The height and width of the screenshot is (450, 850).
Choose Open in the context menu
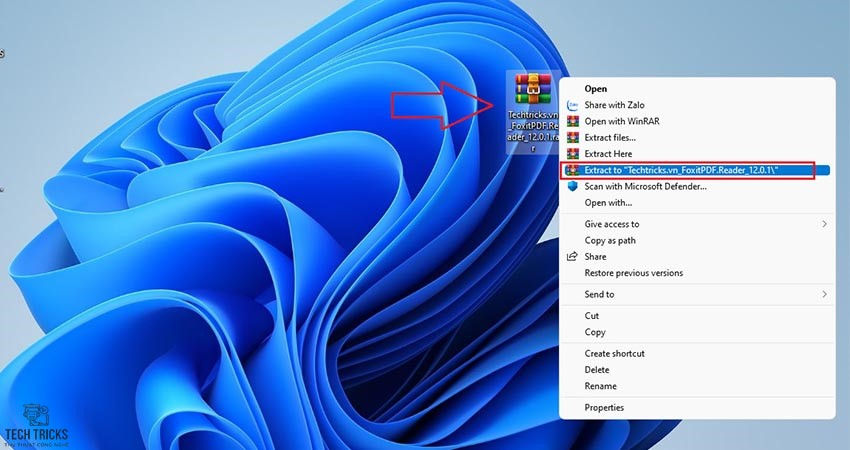point(697,89)
